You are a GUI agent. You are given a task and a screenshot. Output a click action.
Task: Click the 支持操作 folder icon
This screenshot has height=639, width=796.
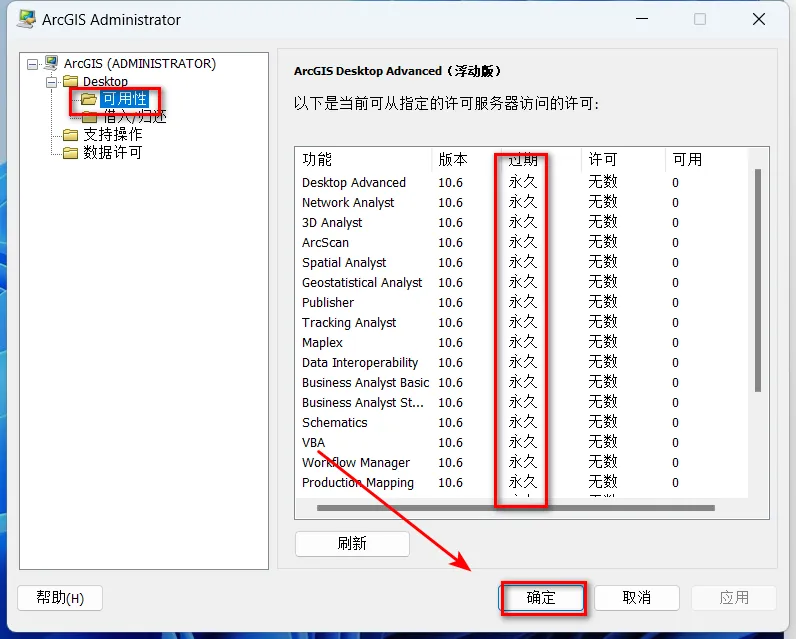tap(71, 135)
